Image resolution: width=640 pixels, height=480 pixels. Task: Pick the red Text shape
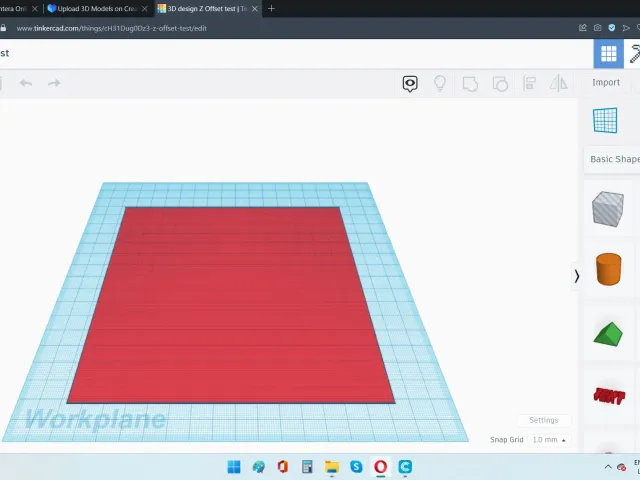click(x=609, y=396)
